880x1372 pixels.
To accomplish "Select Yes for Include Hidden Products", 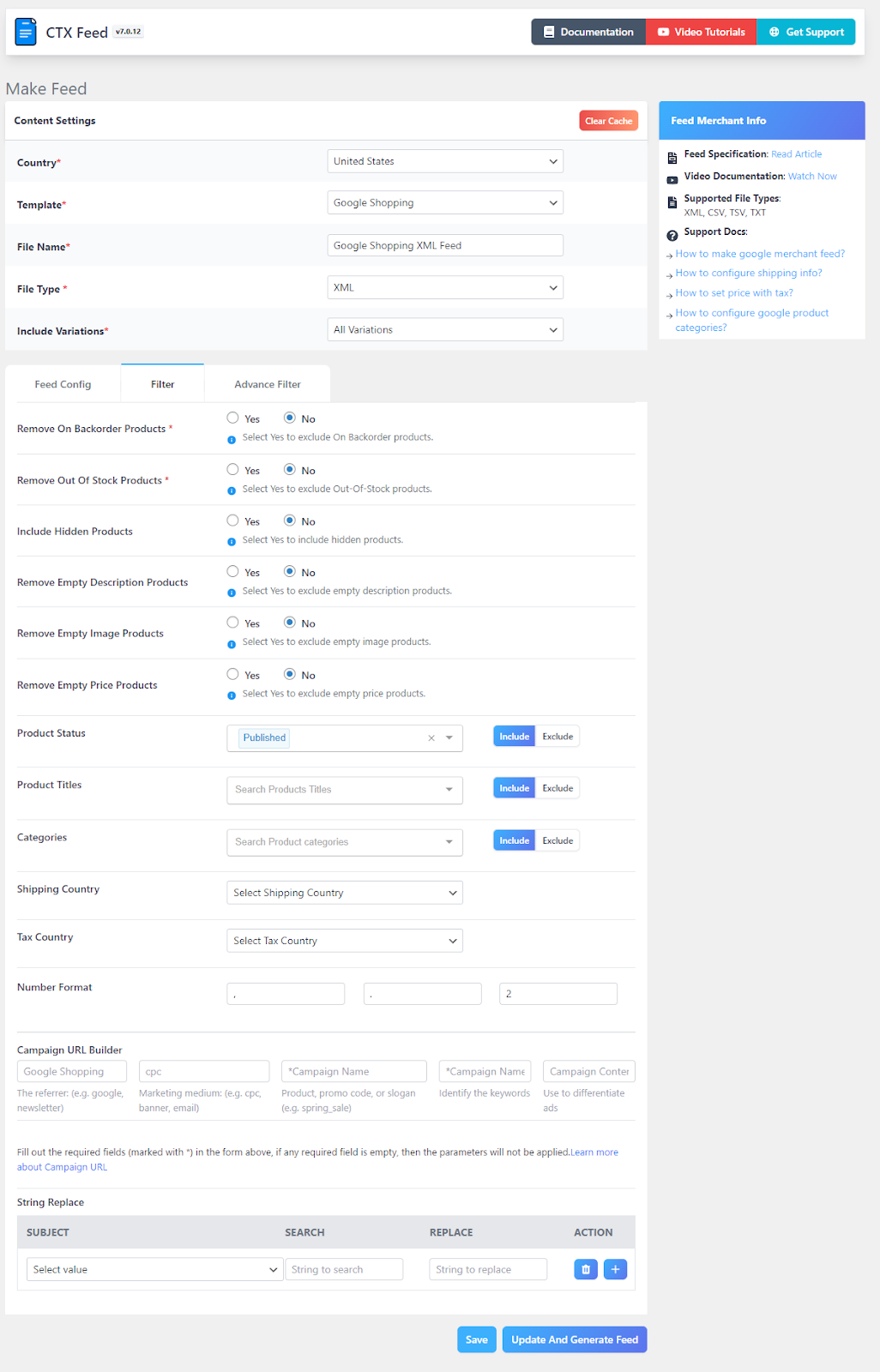I will point(232,521).
